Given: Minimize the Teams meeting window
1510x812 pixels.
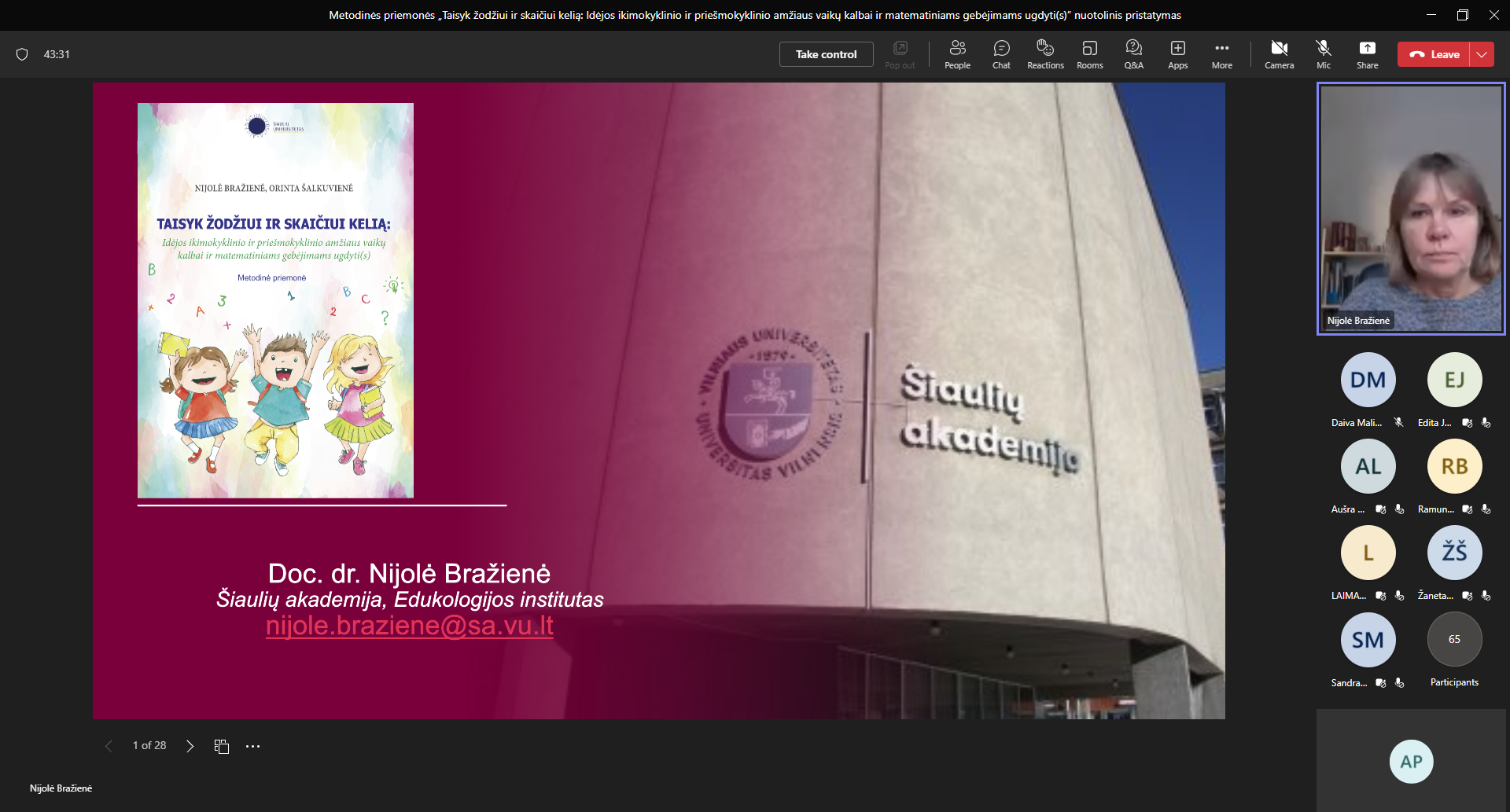Looking at the screenshot, I should click(1431, 15).
